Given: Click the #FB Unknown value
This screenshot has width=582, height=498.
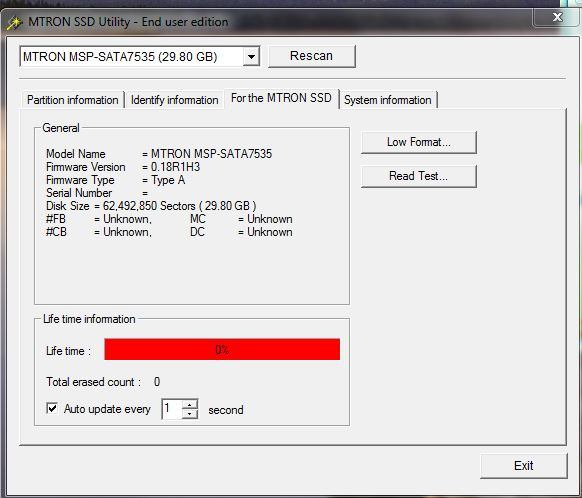Looking at the screenshot, I should pyautogui.click(x=127, y=219).
